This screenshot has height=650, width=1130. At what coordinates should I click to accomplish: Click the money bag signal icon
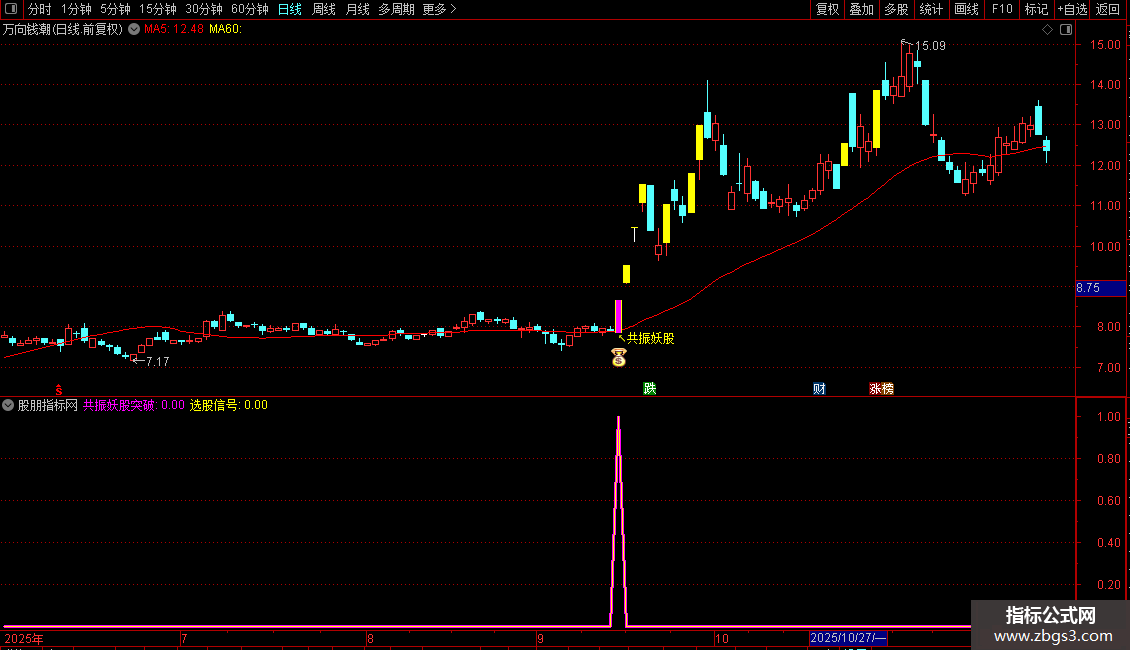coord(618,357)
